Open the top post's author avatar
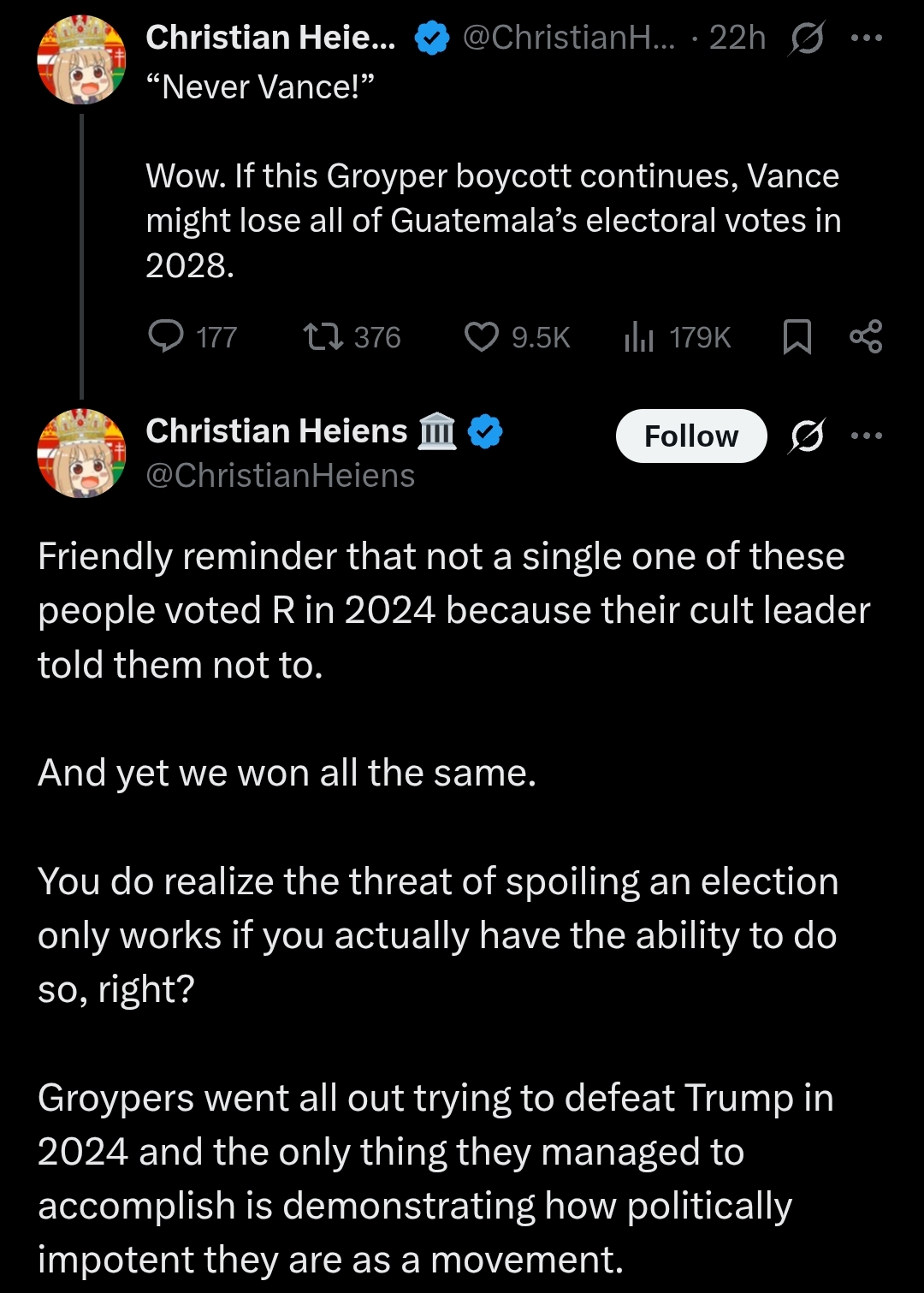The width and height of the screenshot is (924, 1293). click(81, 60)
